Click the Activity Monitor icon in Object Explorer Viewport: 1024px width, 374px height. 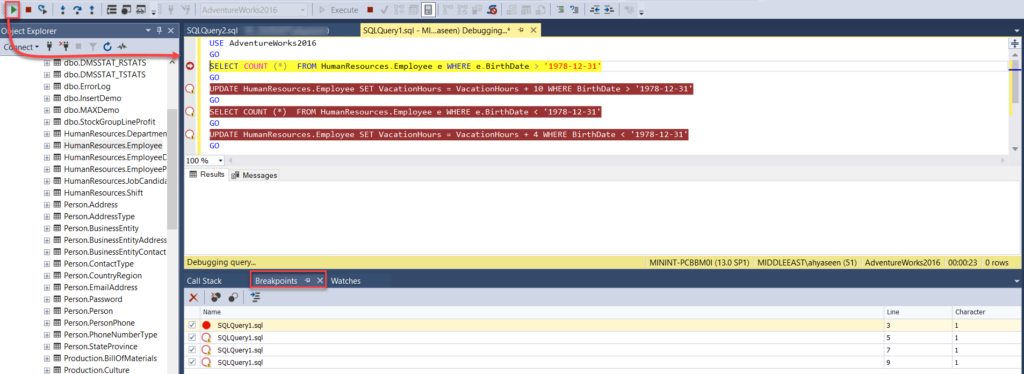(x=121, y=47)
